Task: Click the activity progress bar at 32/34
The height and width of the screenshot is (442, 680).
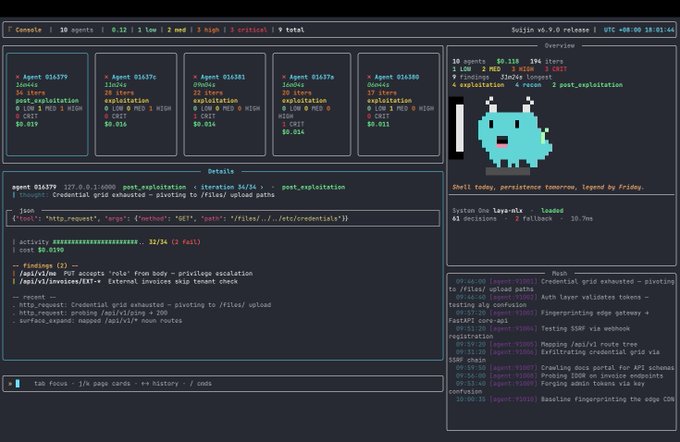Action: coord(98,242)
